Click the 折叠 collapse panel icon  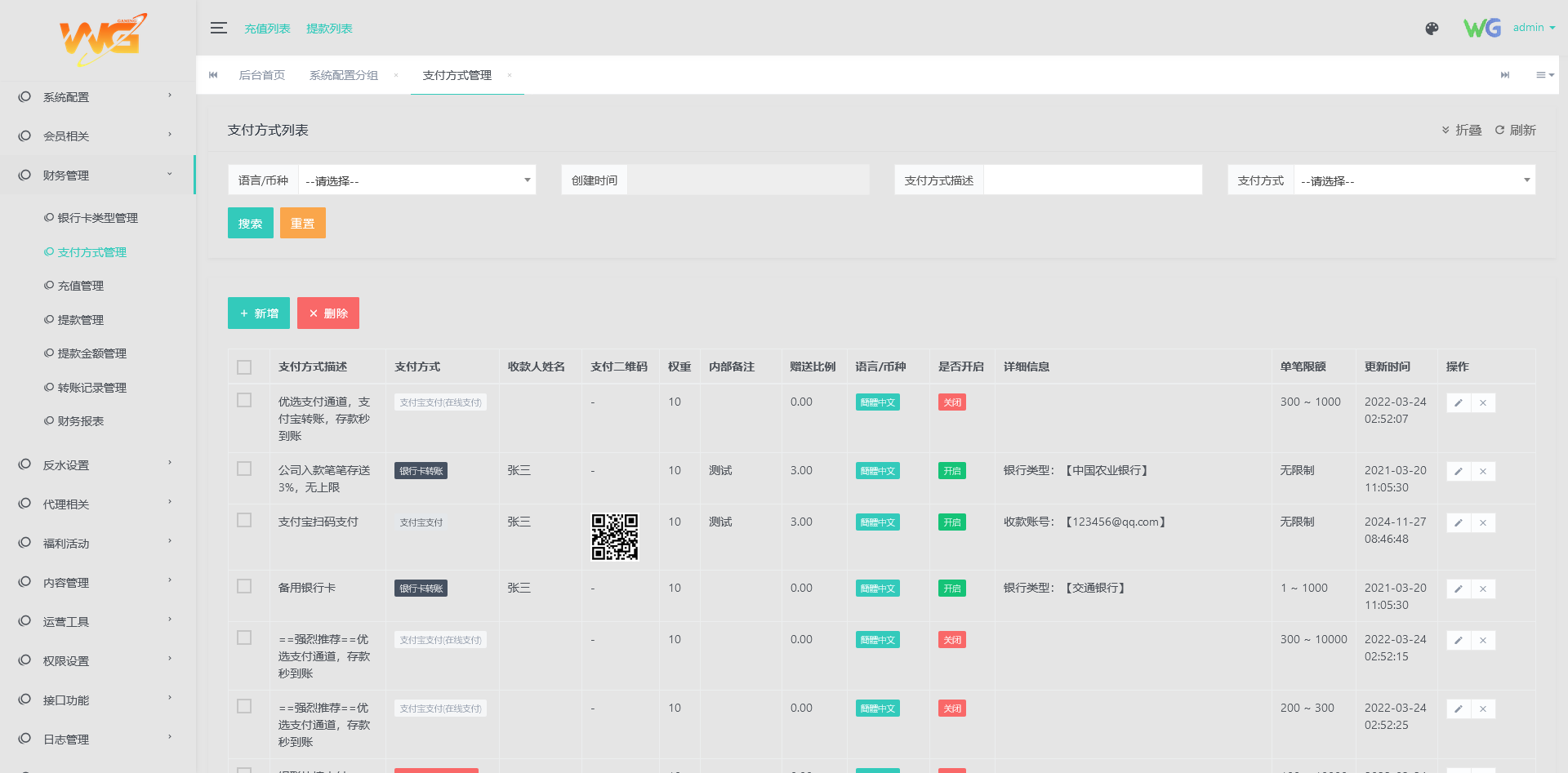tap(1445, 130)
